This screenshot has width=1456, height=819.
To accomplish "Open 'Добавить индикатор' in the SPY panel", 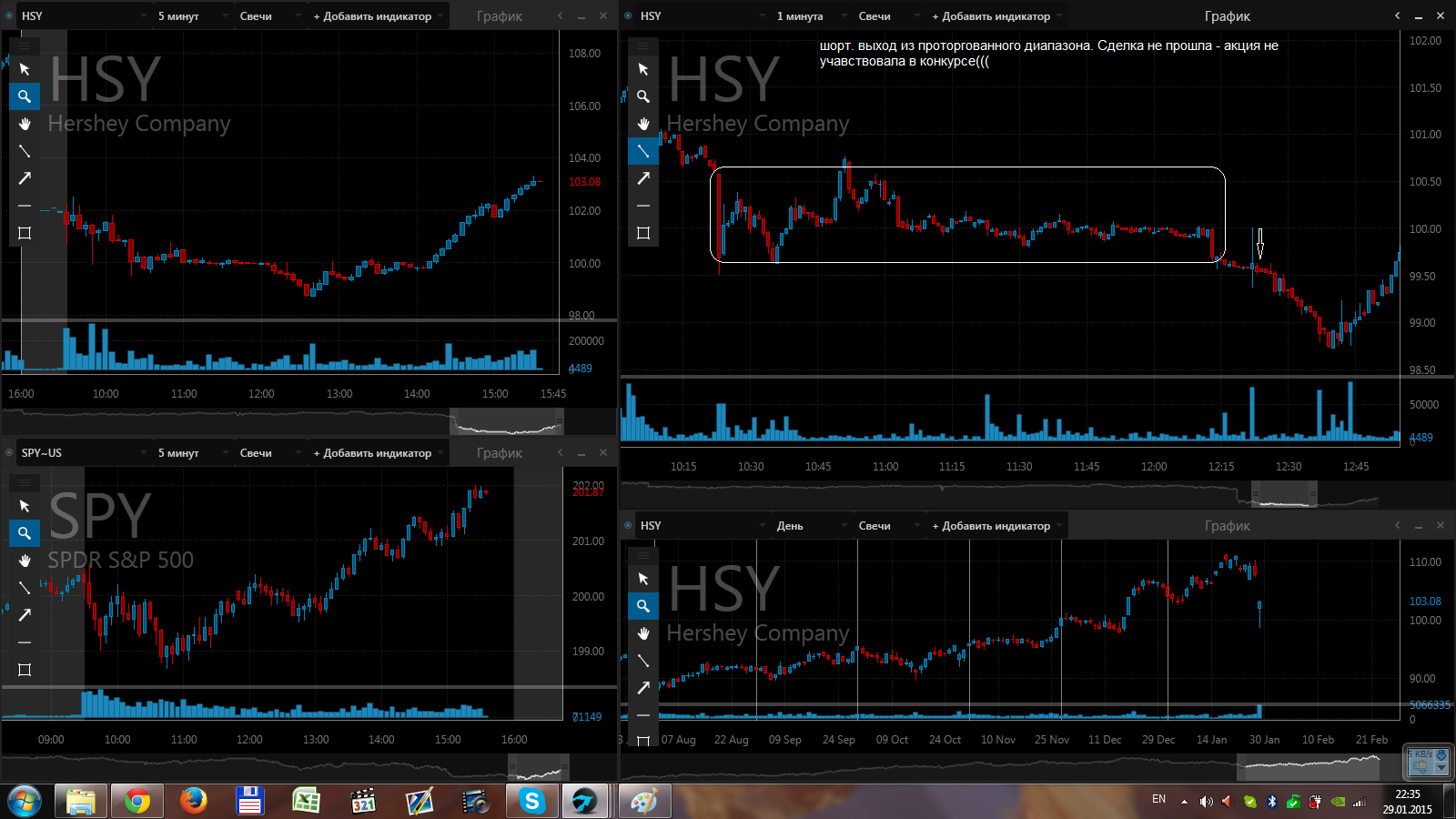I will (378, 453).
